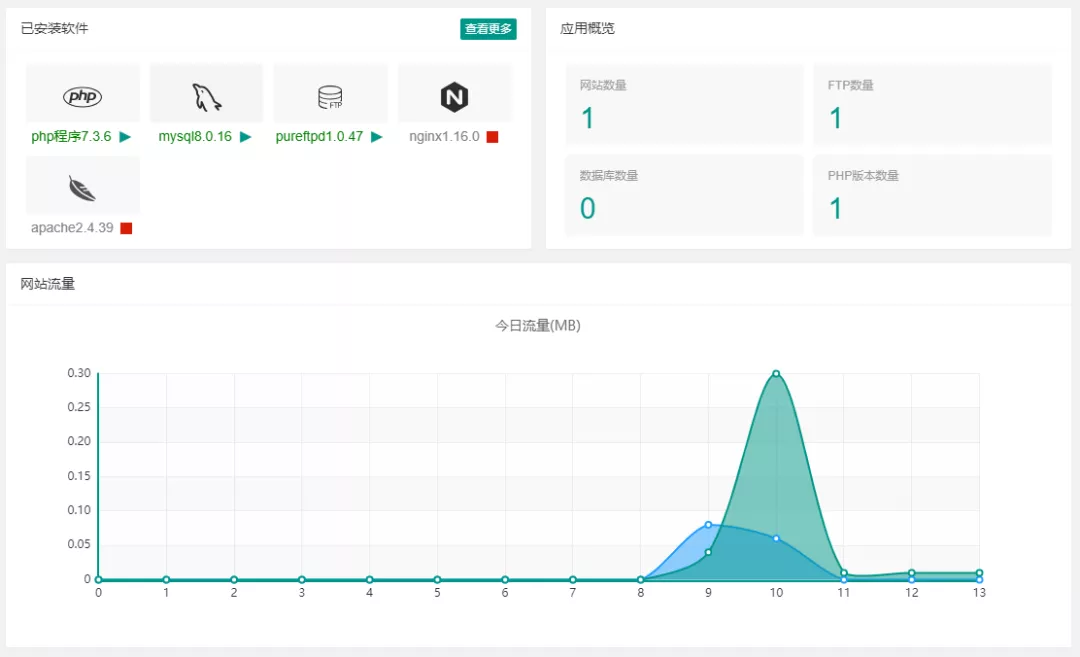This screenshot has width=1080, height=657.
Task: Stop nginx1.16.0 using the red square
Action: [x=492, y=137]
